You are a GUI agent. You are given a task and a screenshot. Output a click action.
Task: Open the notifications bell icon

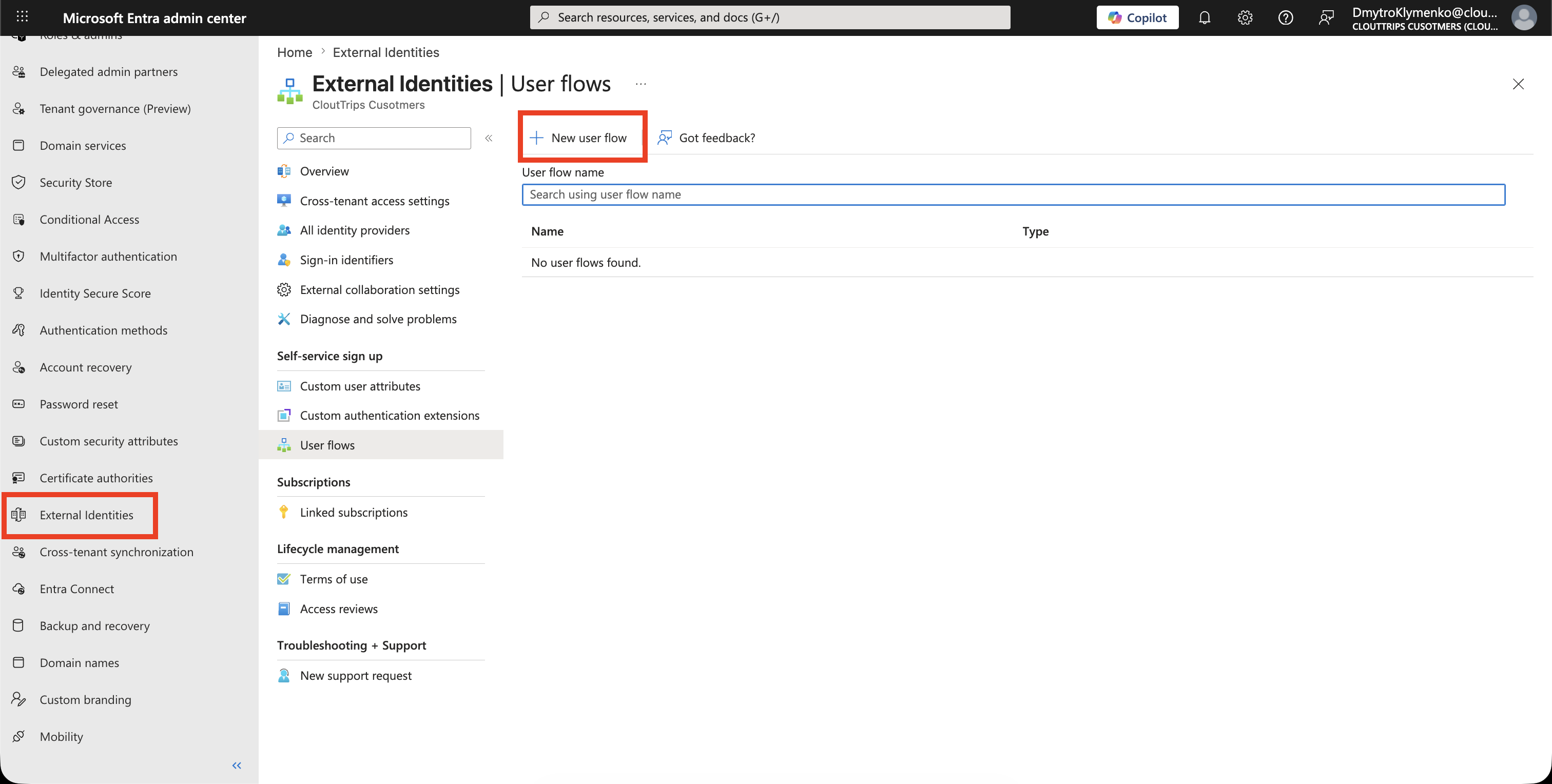click(1205, 17)
